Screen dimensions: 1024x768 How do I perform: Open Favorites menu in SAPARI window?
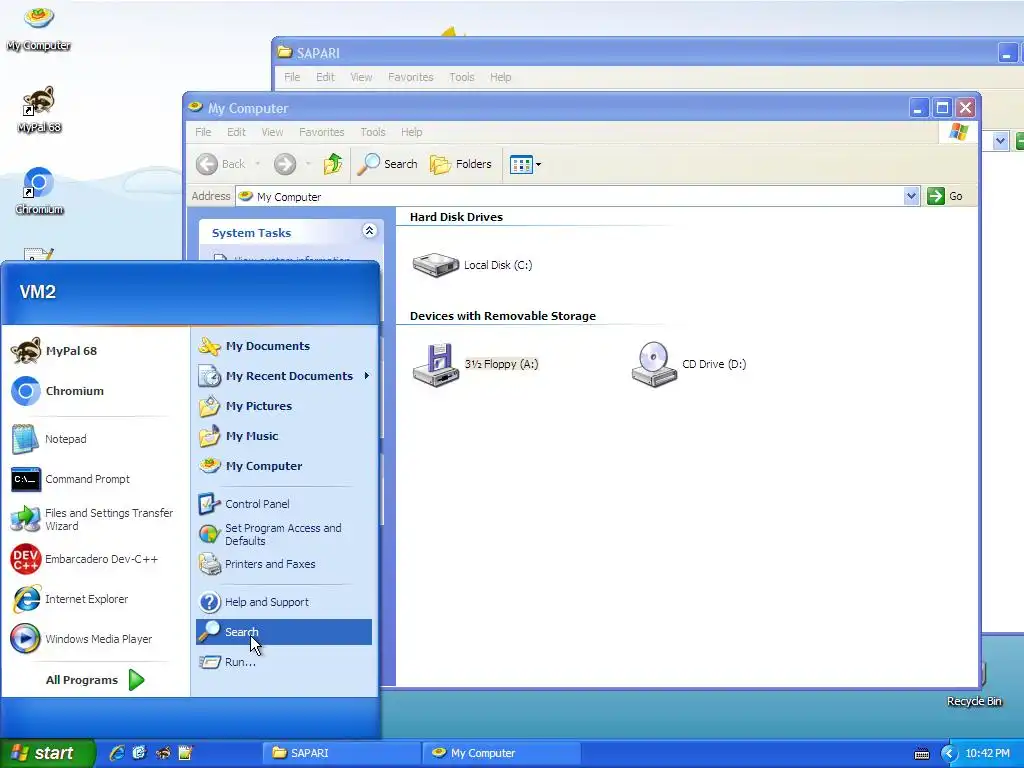click(411, 77)
